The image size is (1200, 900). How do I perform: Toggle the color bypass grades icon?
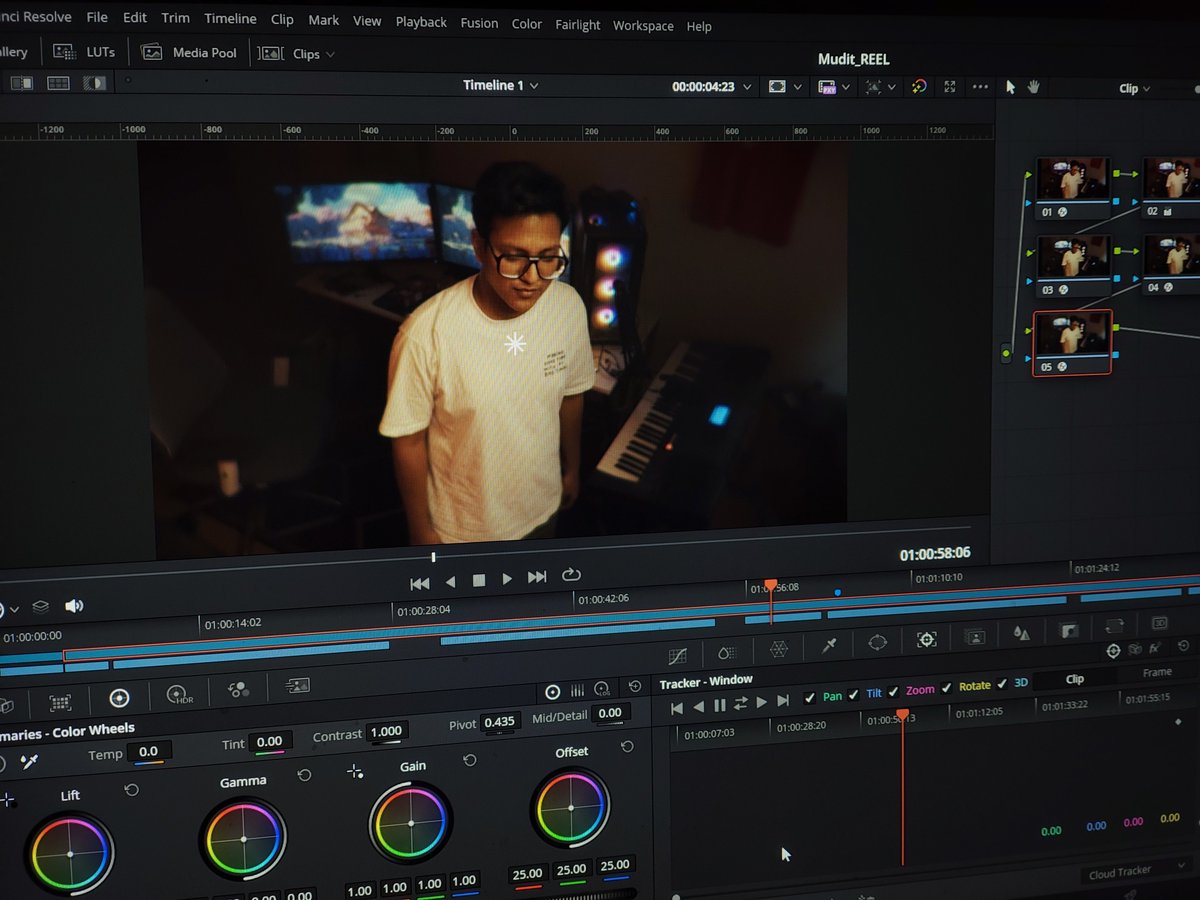pos(919,87)
